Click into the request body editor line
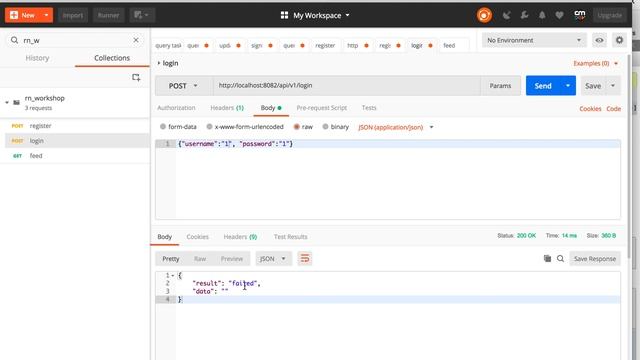 click(x=398, y=144)
